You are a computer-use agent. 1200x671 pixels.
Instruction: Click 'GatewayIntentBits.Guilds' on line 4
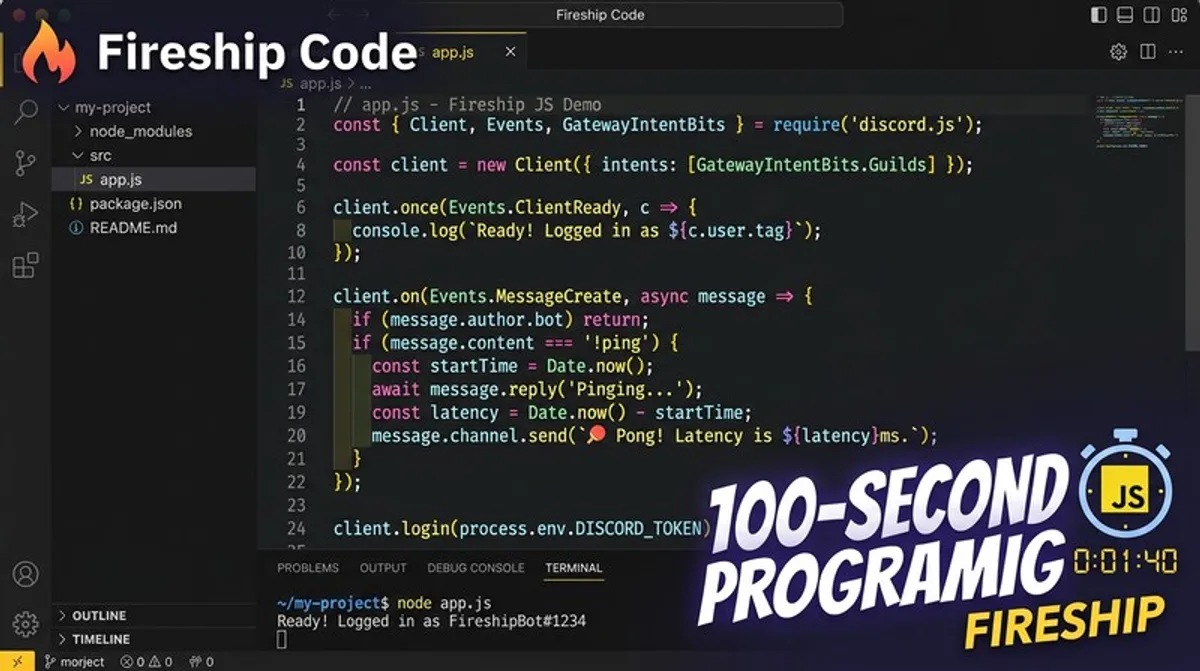815,165
